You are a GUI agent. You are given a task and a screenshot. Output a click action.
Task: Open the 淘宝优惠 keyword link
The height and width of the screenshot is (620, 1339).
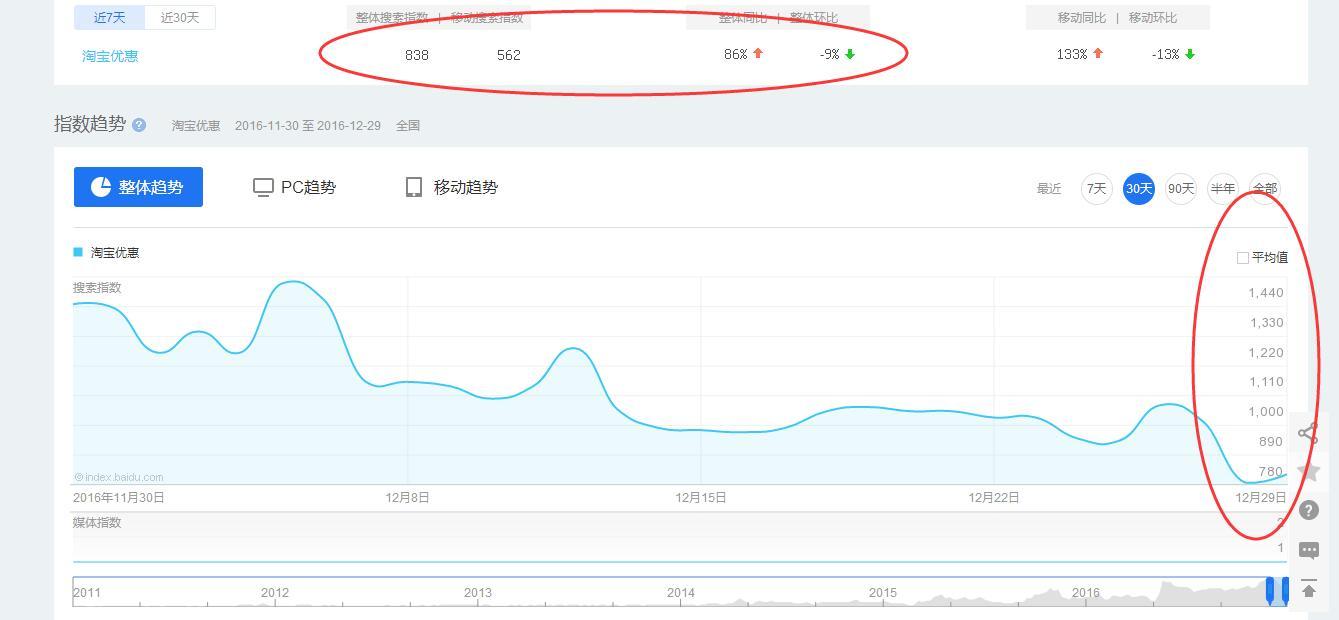tap(110, 56)
